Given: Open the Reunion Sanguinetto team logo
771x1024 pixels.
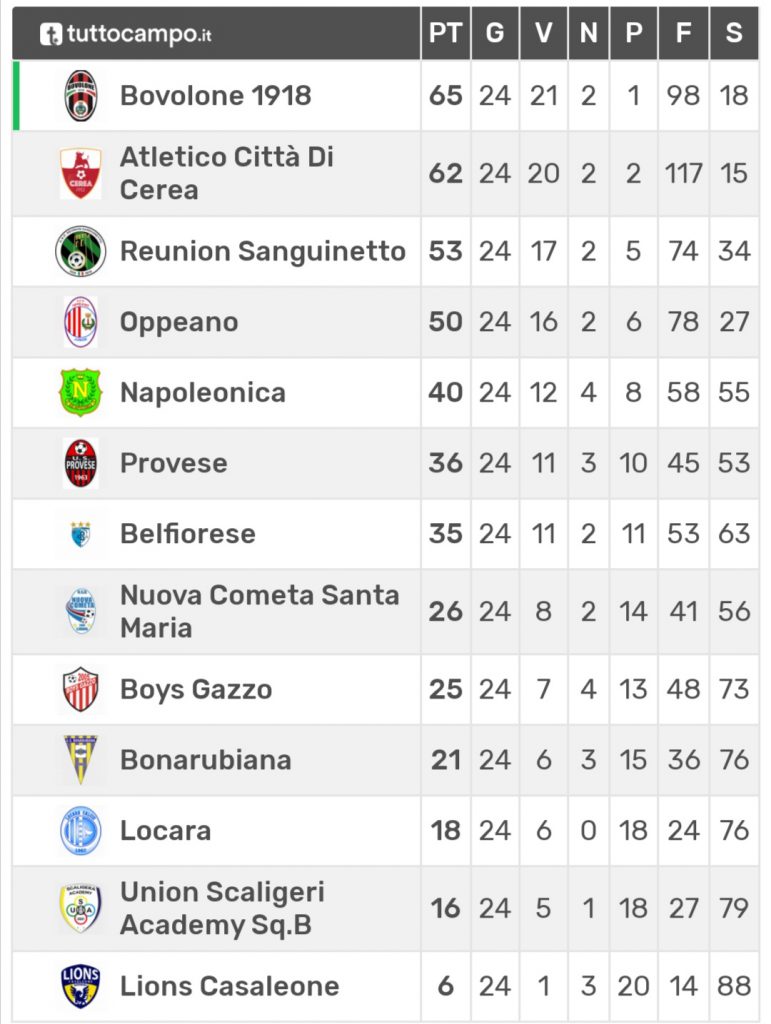Looking at the screenshot, I should pyautogui.click(x=80, y=251).
